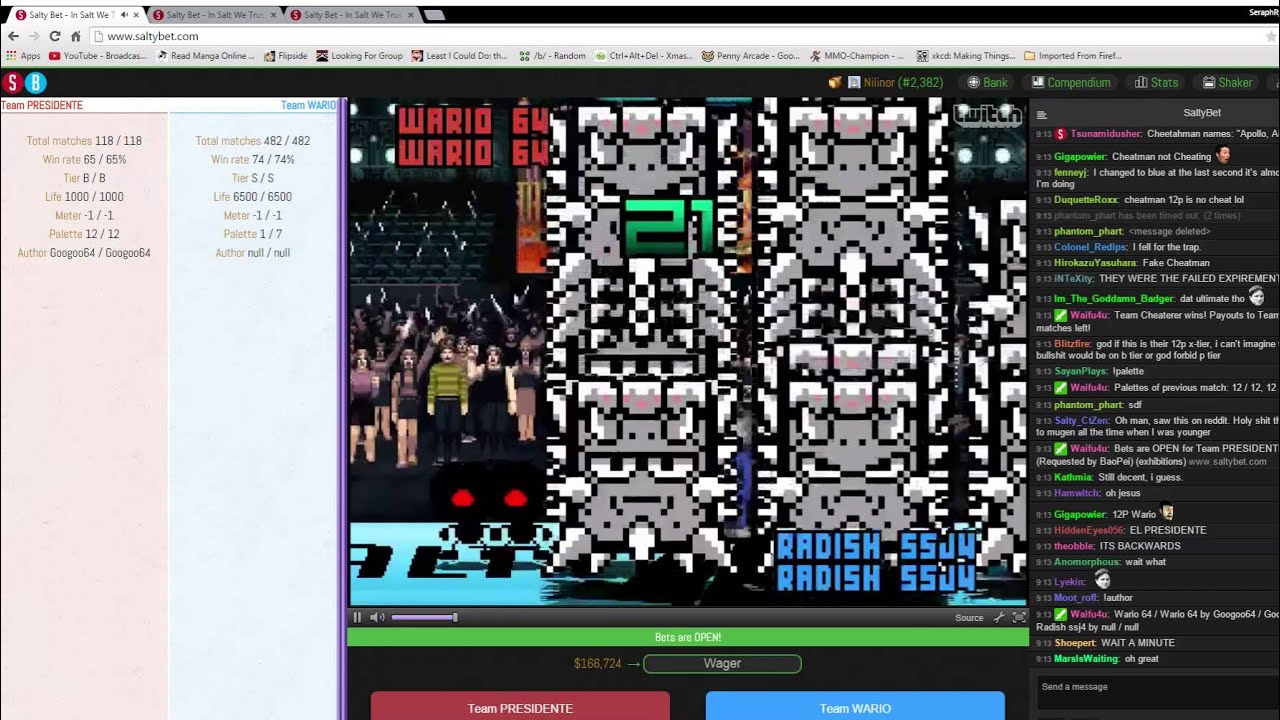1280x720 pixels.
Task: Open a new browser tab
Action: tap(434, 15)
